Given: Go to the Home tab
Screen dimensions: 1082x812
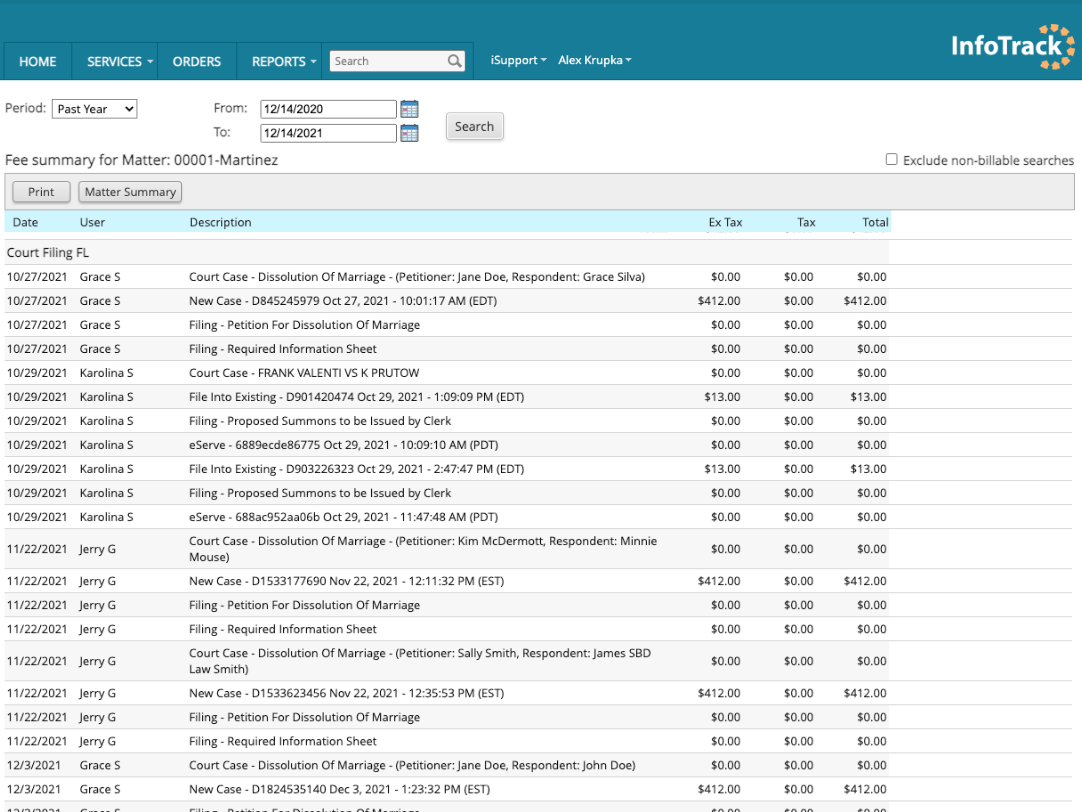Looking at the screenshot, I should tap(38, 61).
